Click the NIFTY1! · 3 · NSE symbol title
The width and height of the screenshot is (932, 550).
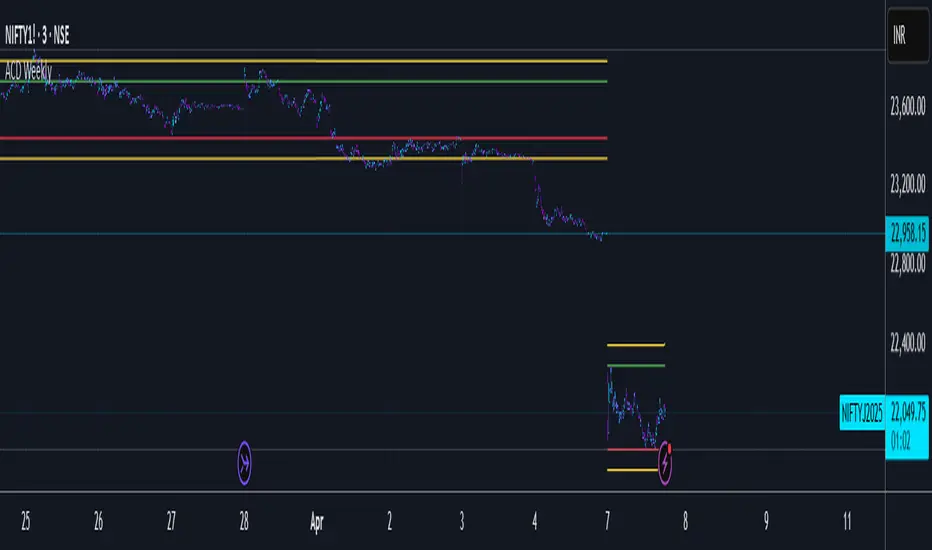point(37,36)
